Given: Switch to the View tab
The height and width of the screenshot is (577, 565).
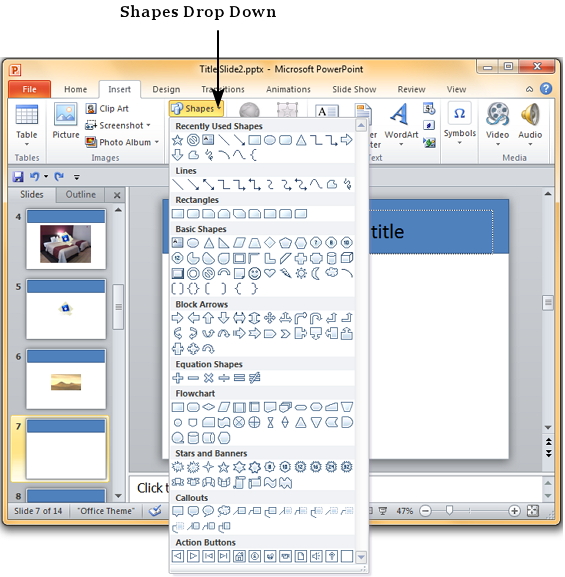Looking at the screenshot, I should pyautogui.click(x=456, y=89).
